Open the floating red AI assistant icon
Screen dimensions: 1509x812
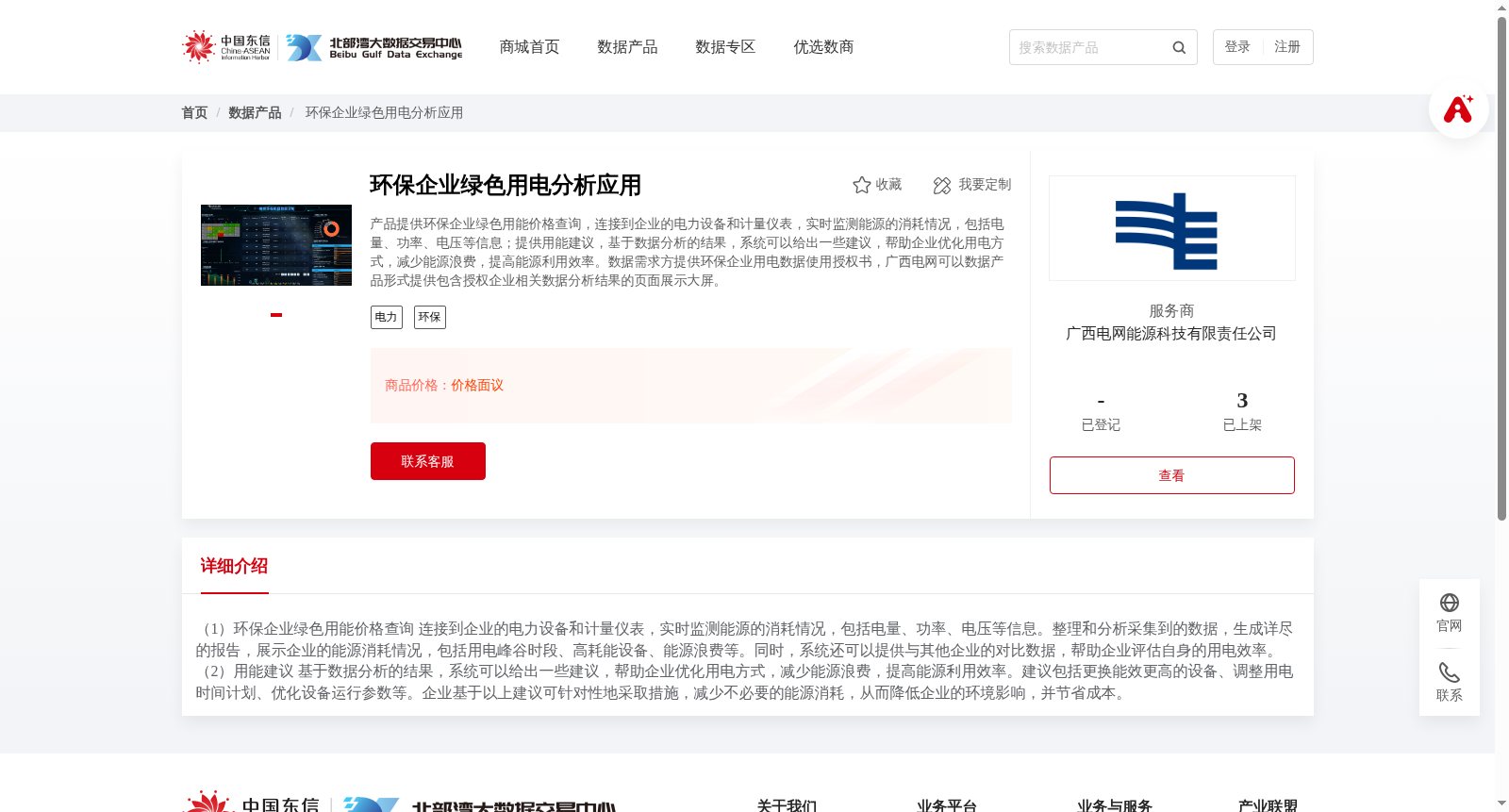[x=1458, y=108]
